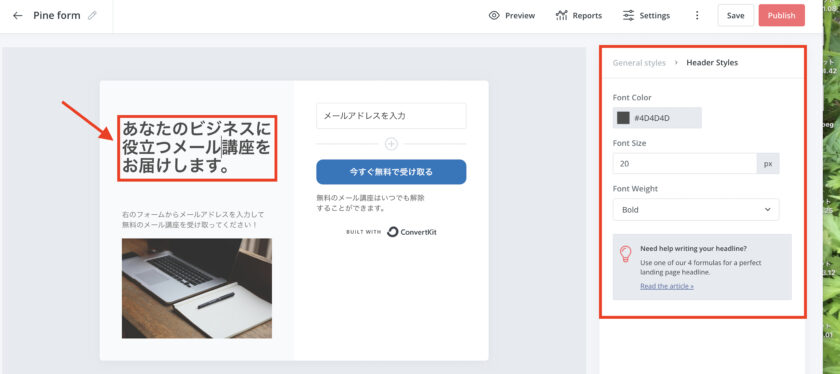Open the Reports page
Screen dimensions: 840x374
(579, 16)
